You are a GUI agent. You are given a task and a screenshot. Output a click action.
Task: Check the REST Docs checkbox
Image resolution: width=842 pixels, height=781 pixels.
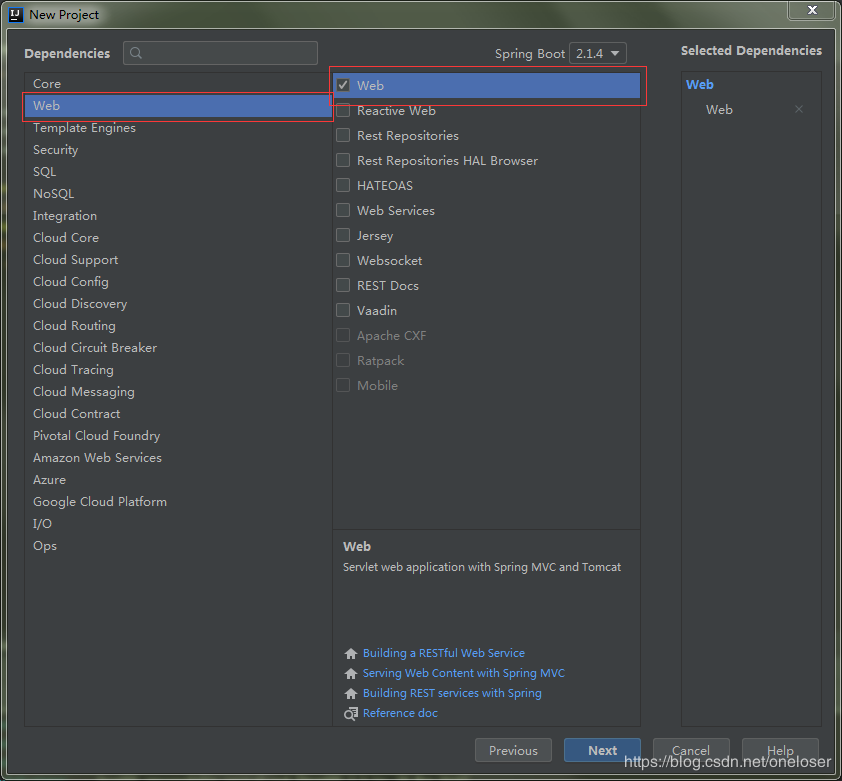(x=343, y=285)
